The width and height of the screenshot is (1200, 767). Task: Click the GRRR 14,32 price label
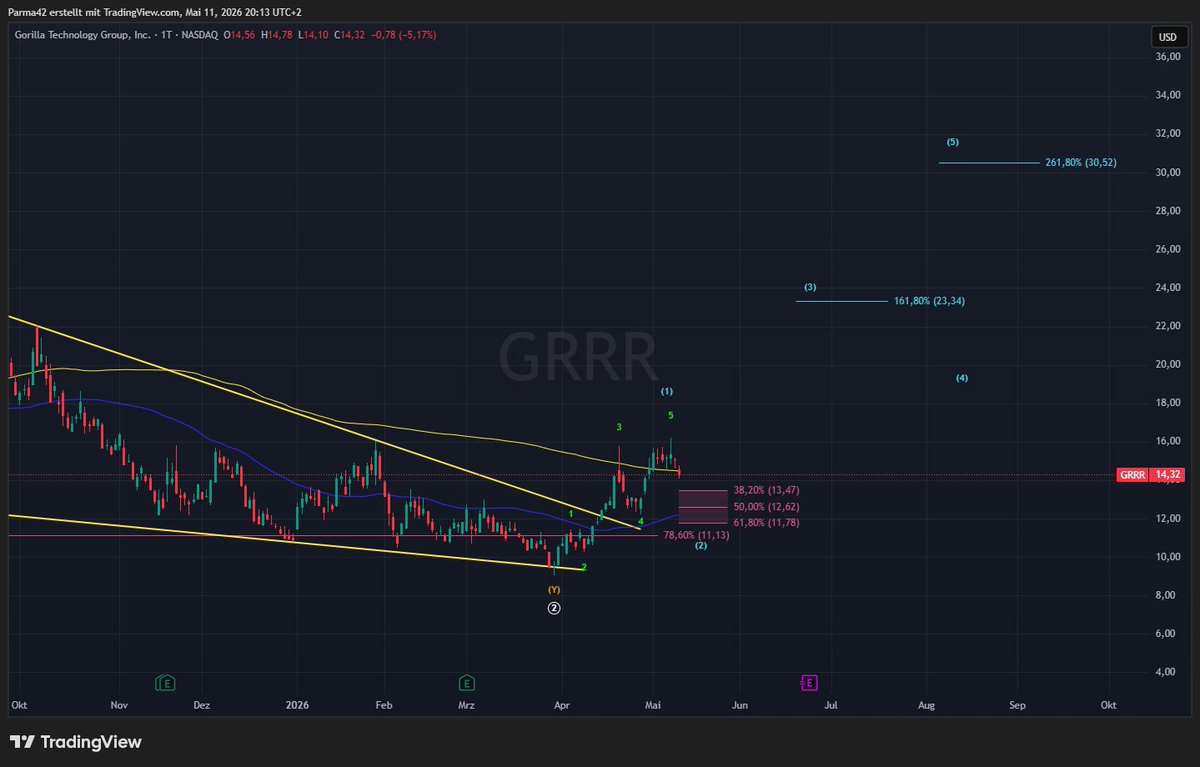coord(1150,475)
